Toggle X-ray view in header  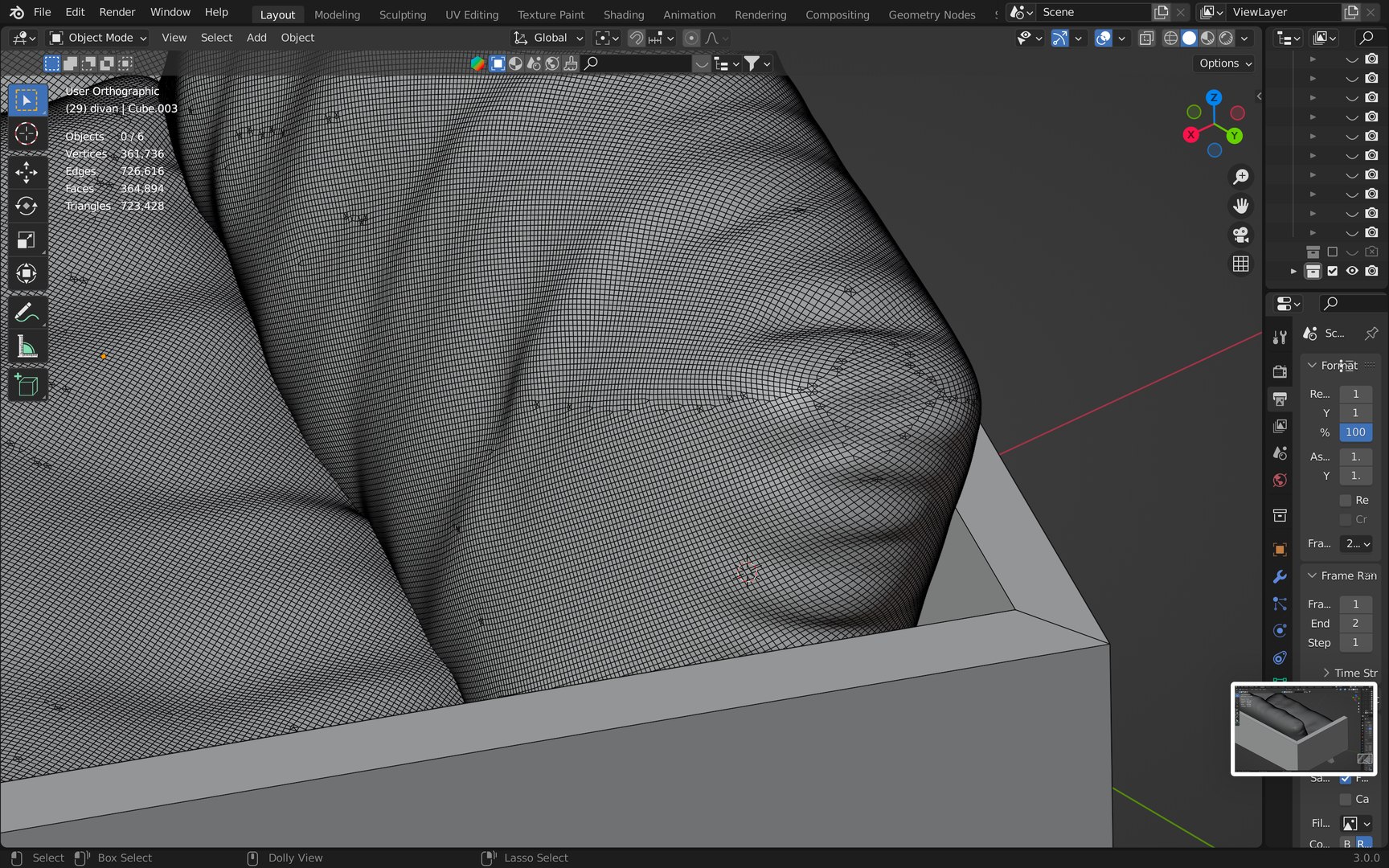(1147, 38)
